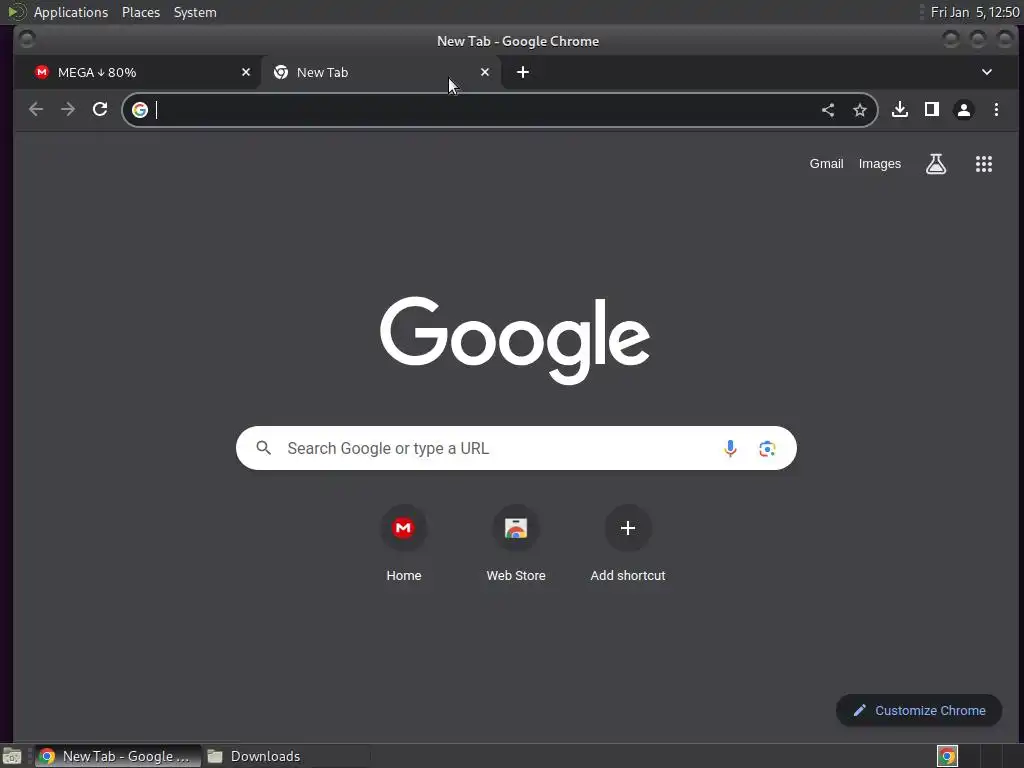Search by image with Google Lens
The height and width of the screenshot is (768, 1024).
coord(767,449)
